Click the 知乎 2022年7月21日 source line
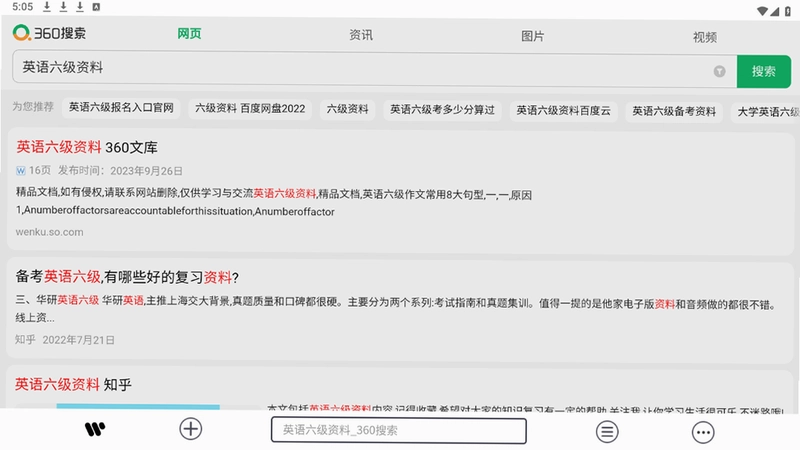This screenshot has width=800, height=450. pos(65,340)
